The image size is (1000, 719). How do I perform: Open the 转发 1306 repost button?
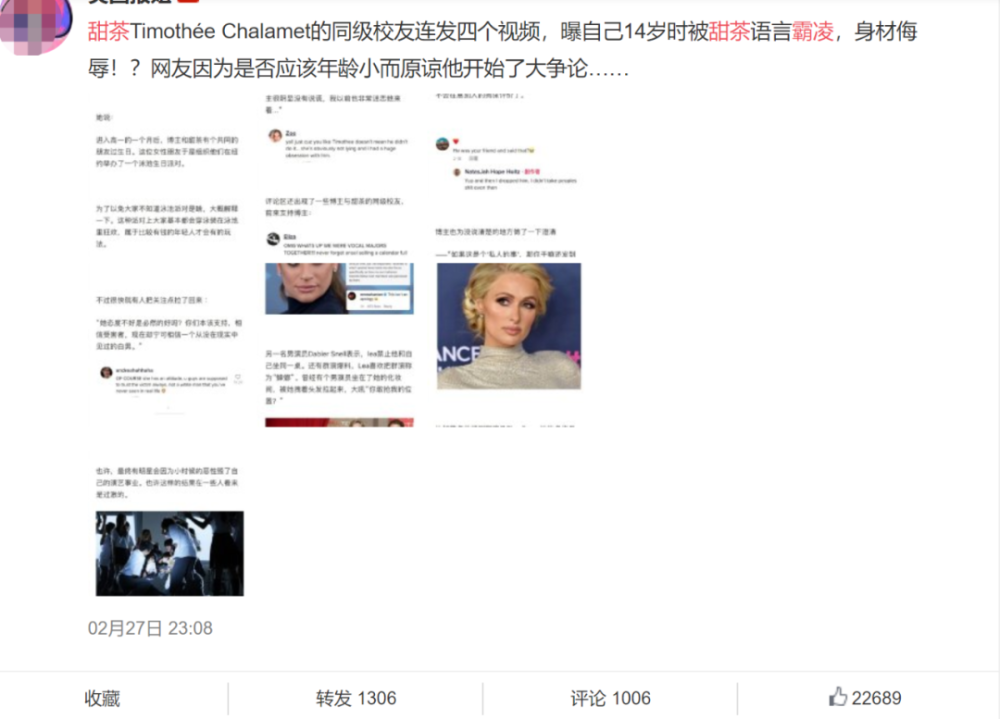click(x=356, y=699)
